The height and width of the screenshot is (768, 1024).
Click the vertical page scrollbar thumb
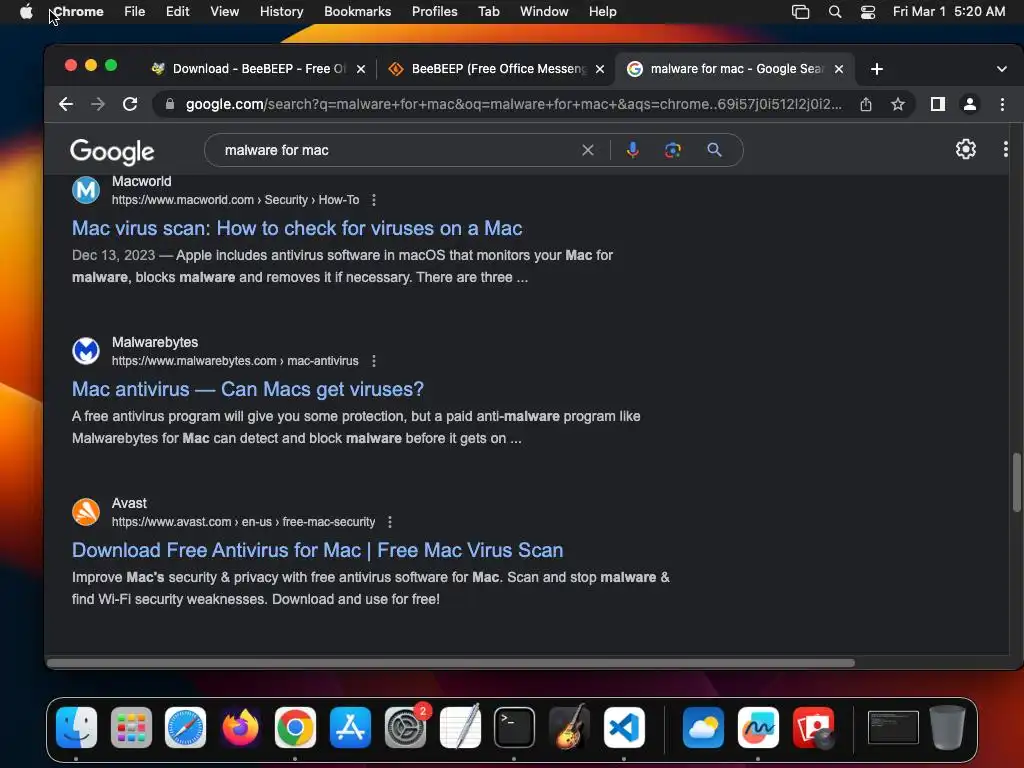[x=1016, y=482]
